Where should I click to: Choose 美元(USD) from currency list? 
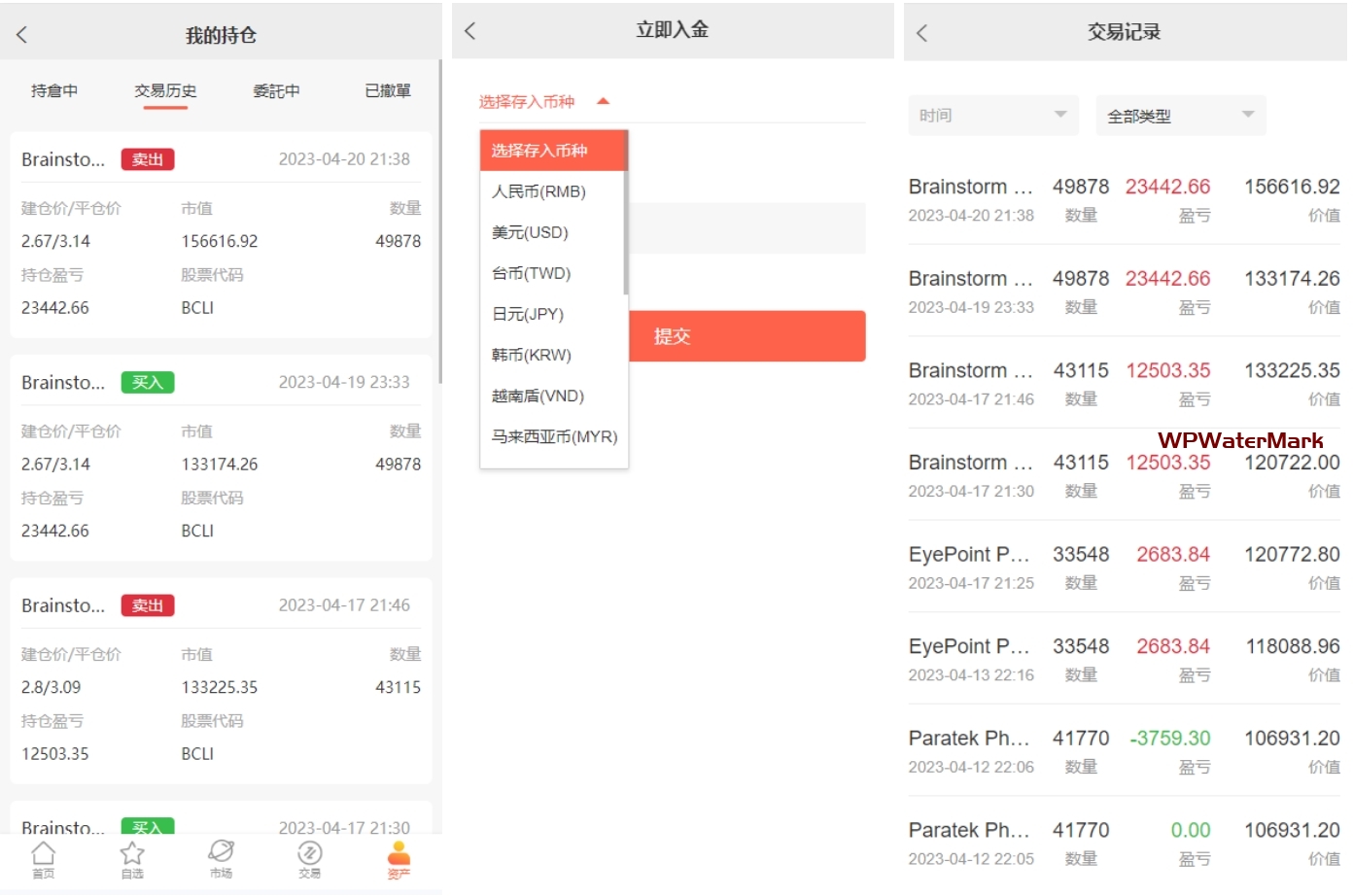530,232
